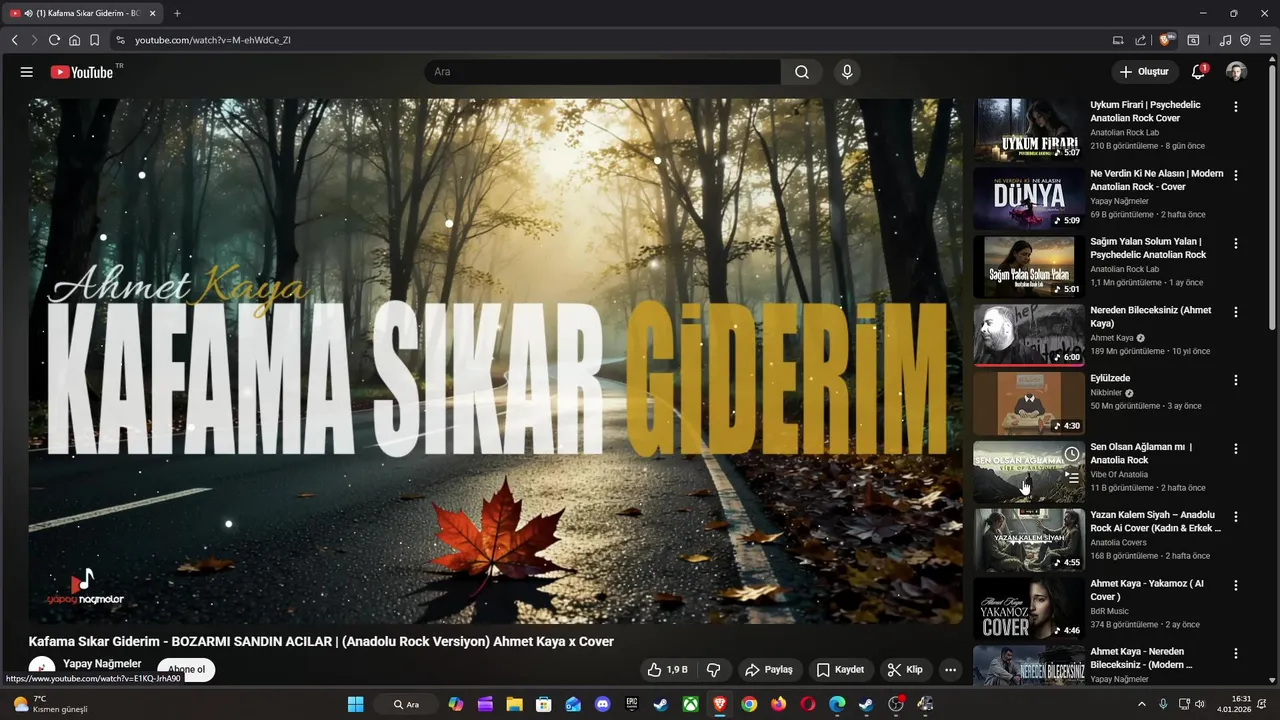Open the DÜNYA Ne Verdin Ki thumbnail
1280x720 pixels.
pos(1029,198)
